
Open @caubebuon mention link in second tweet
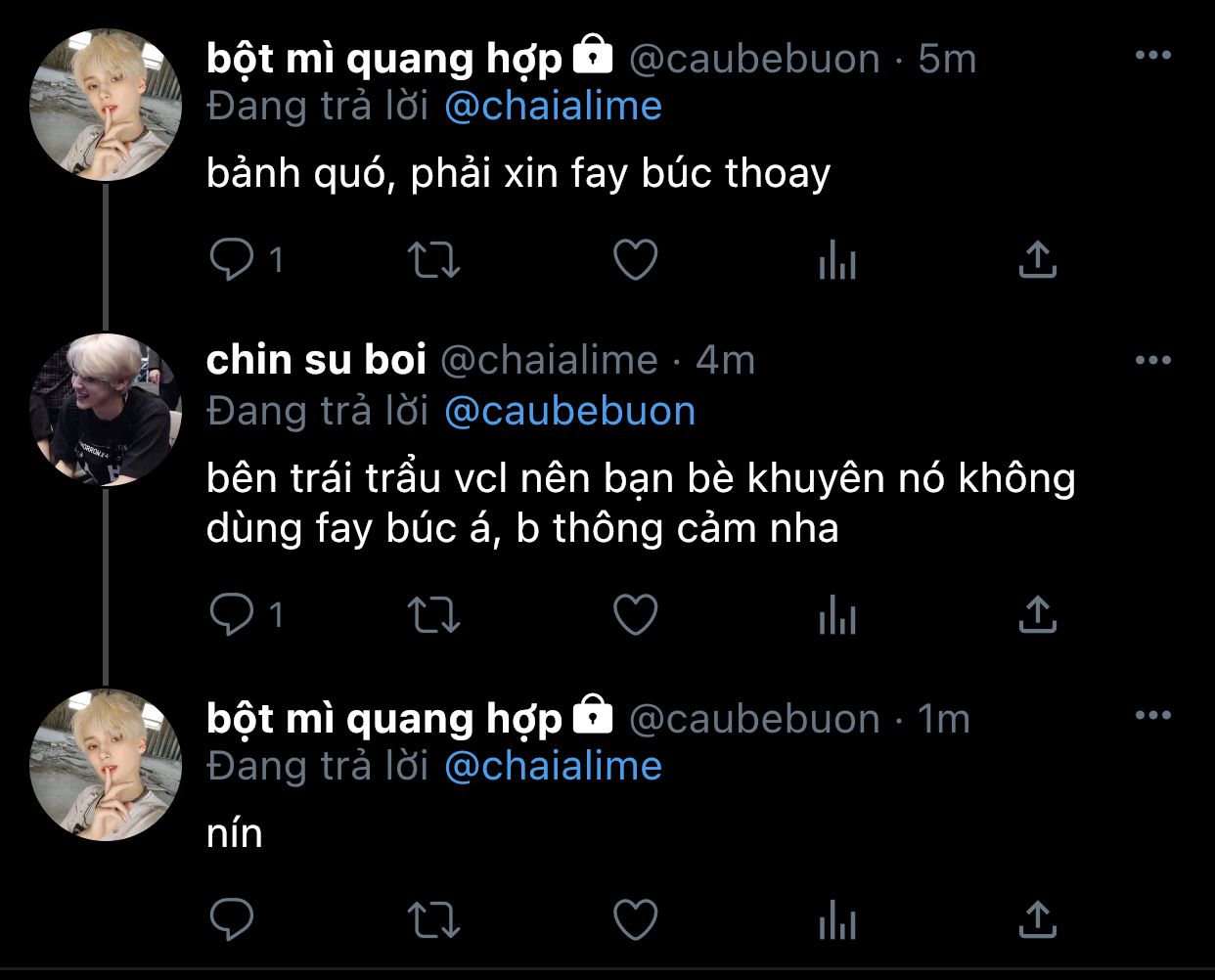[569, 412]
